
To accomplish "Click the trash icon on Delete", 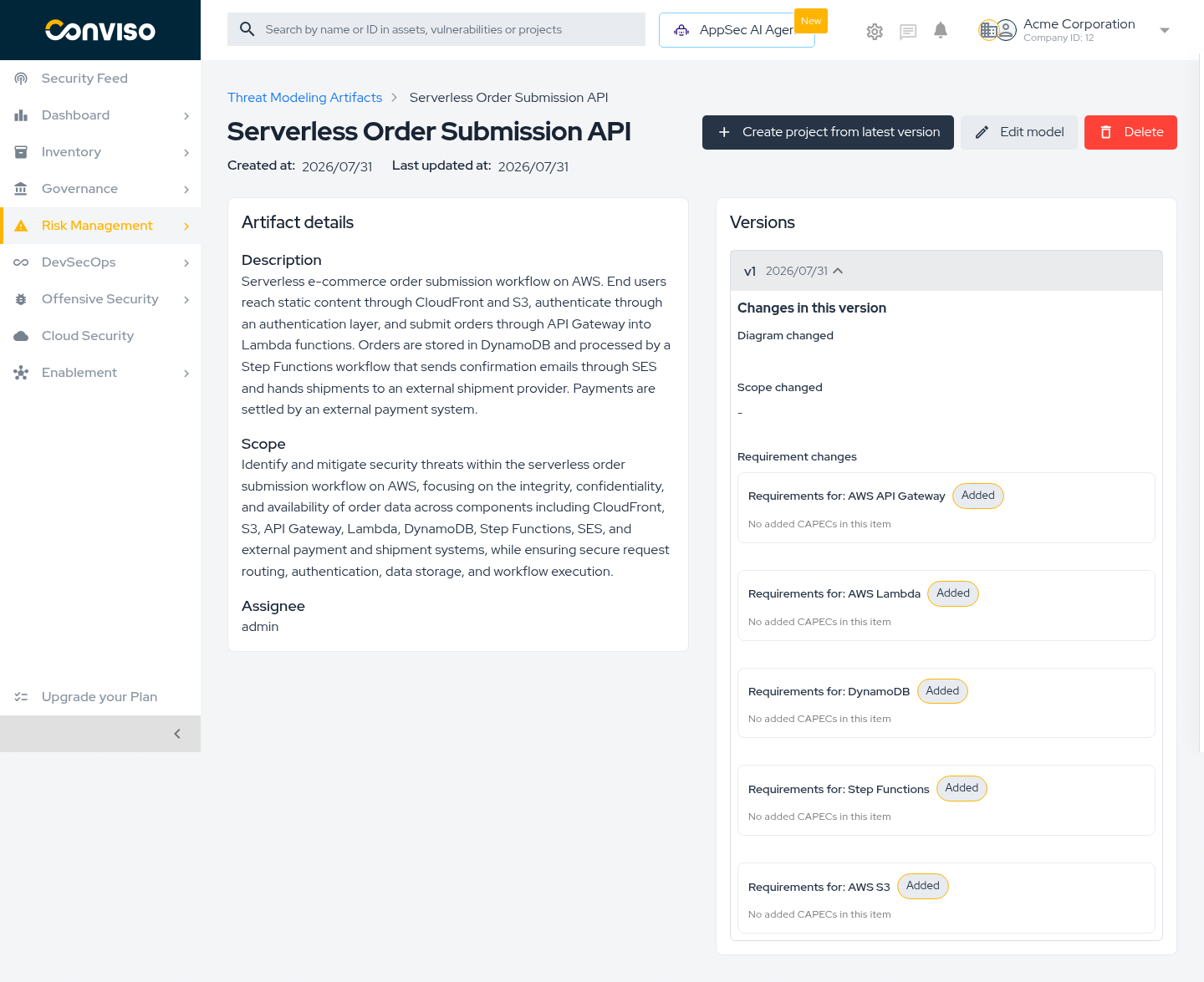I will (1105, 132).
